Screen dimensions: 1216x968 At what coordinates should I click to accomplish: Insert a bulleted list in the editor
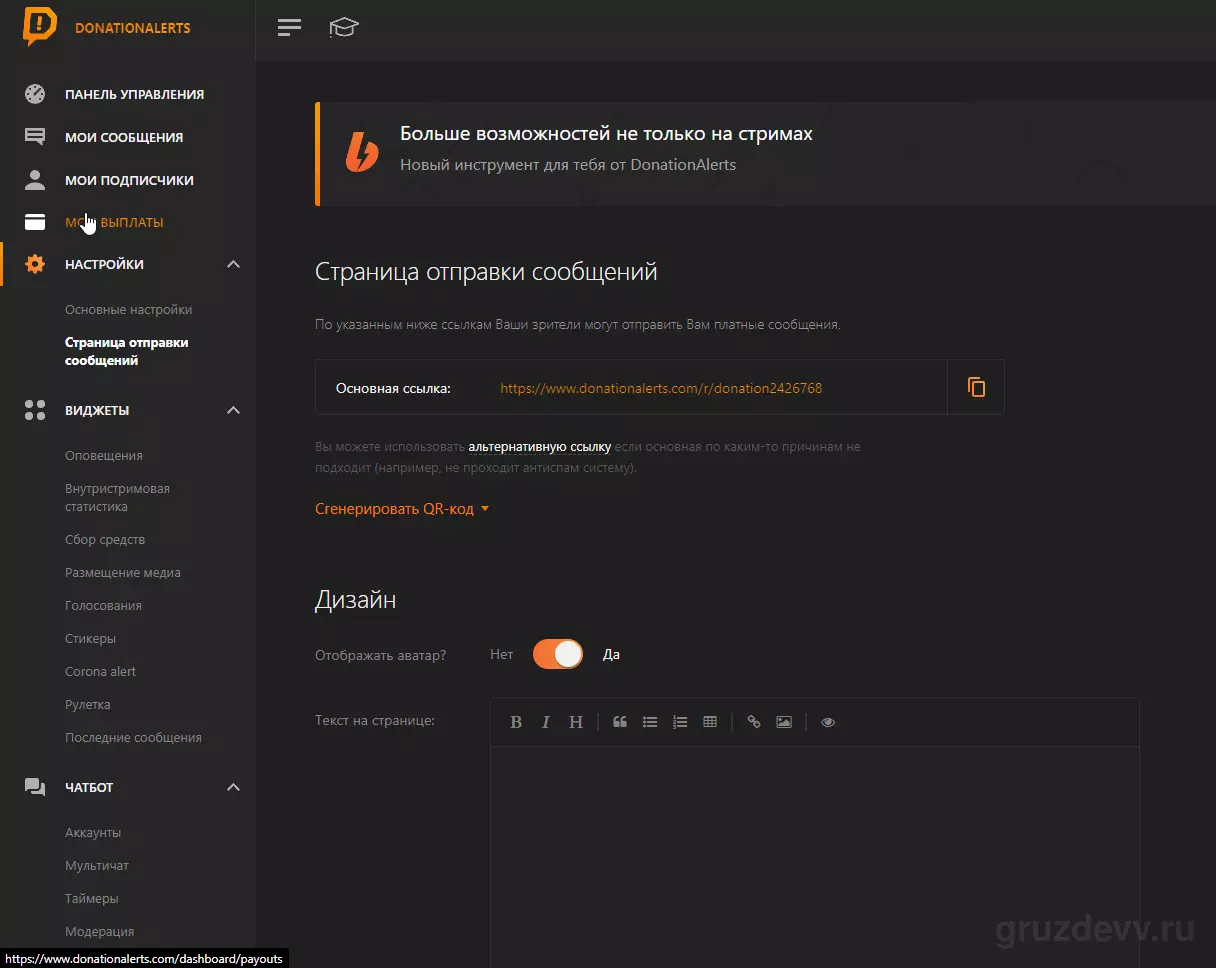pos(650,722)
